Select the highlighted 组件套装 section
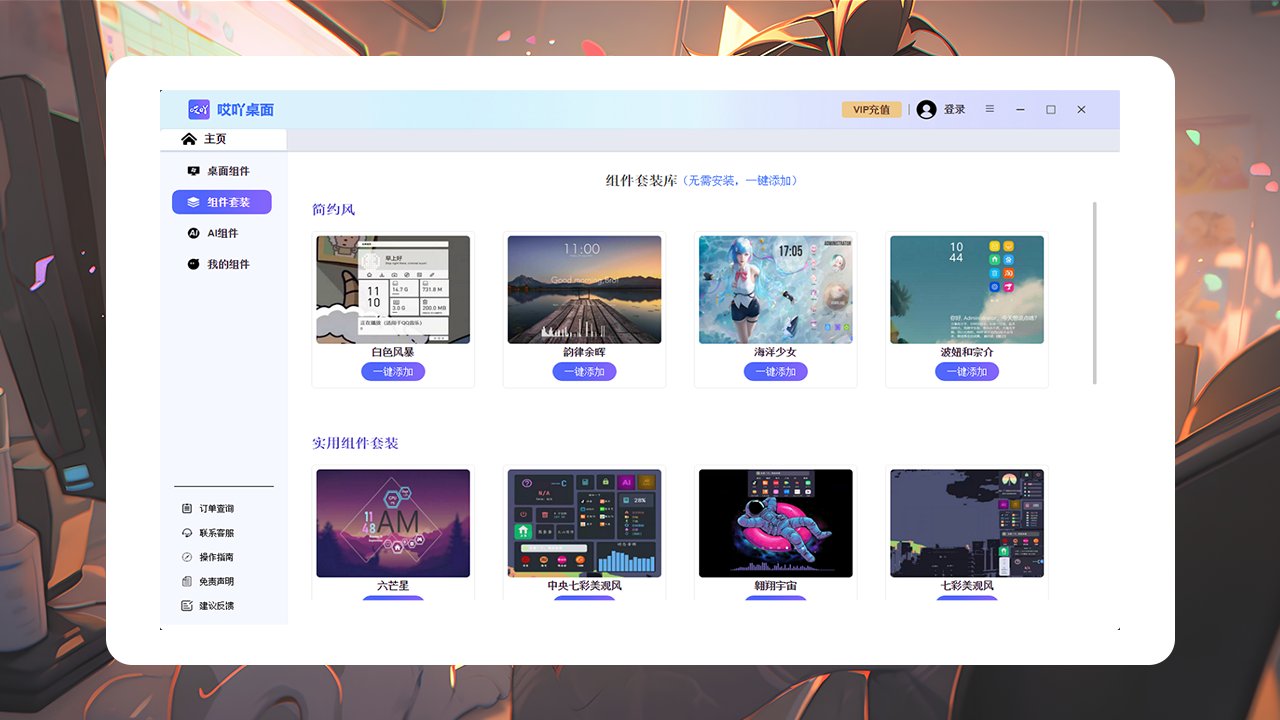Viewport: 1280px width, 720px height. point(221,202)
